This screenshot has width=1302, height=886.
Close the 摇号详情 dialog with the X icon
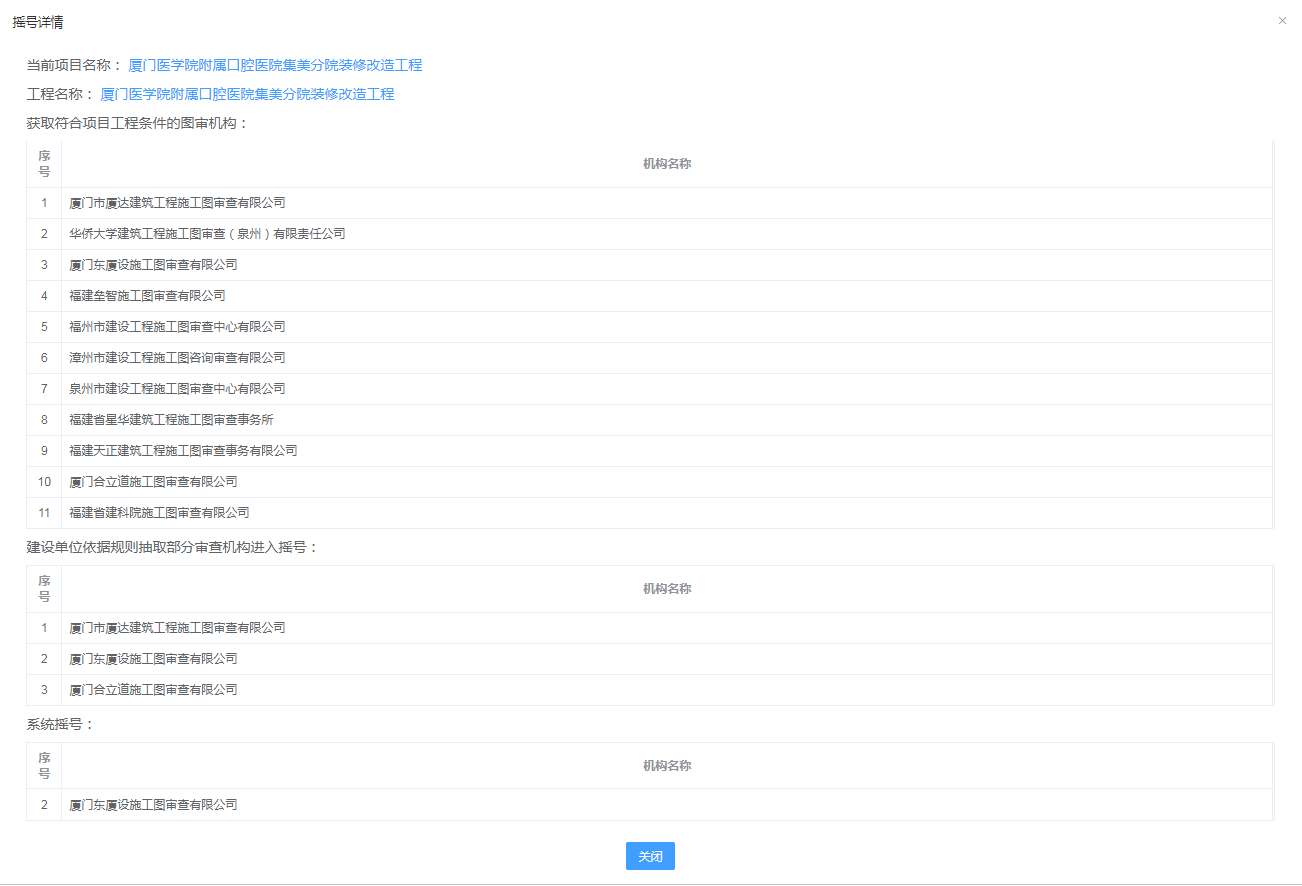coord(1282,21)
